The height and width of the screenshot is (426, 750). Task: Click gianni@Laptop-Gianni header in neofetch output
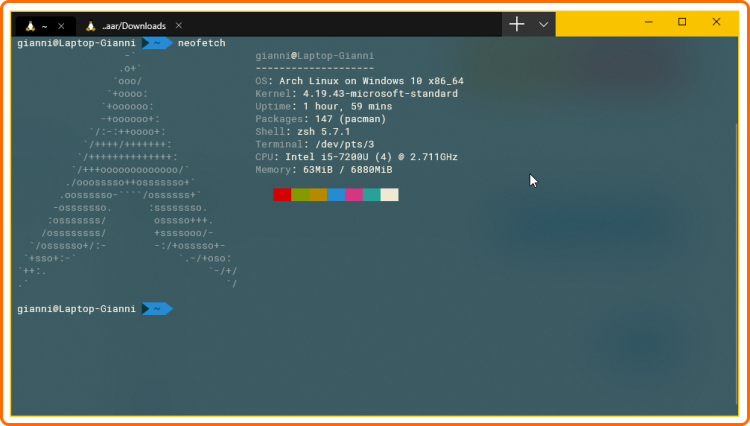tap(315, 56)
